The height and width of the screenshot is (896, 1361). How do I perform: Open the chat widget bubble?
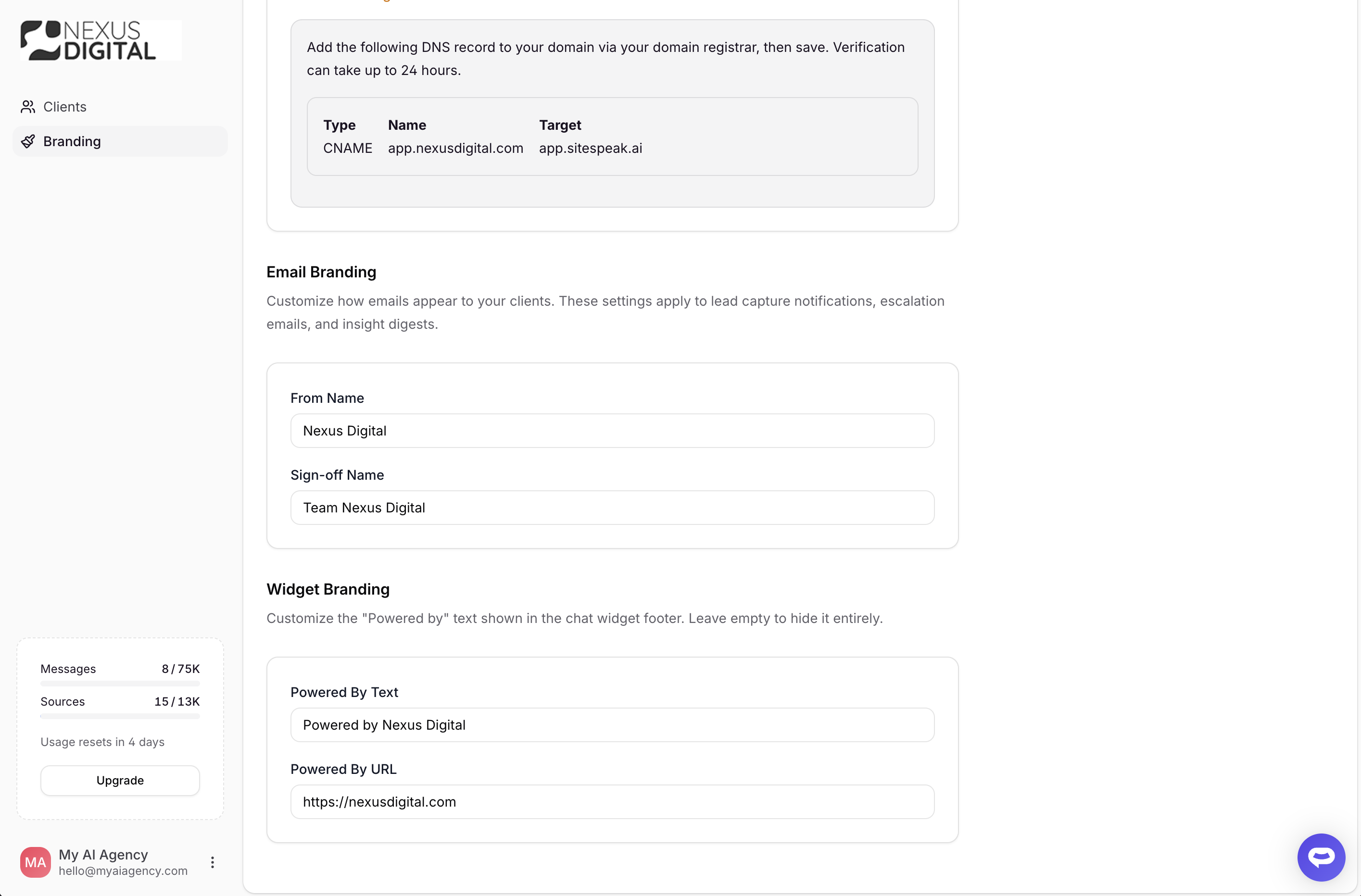pyautogui.click(x=1321, y=857)
